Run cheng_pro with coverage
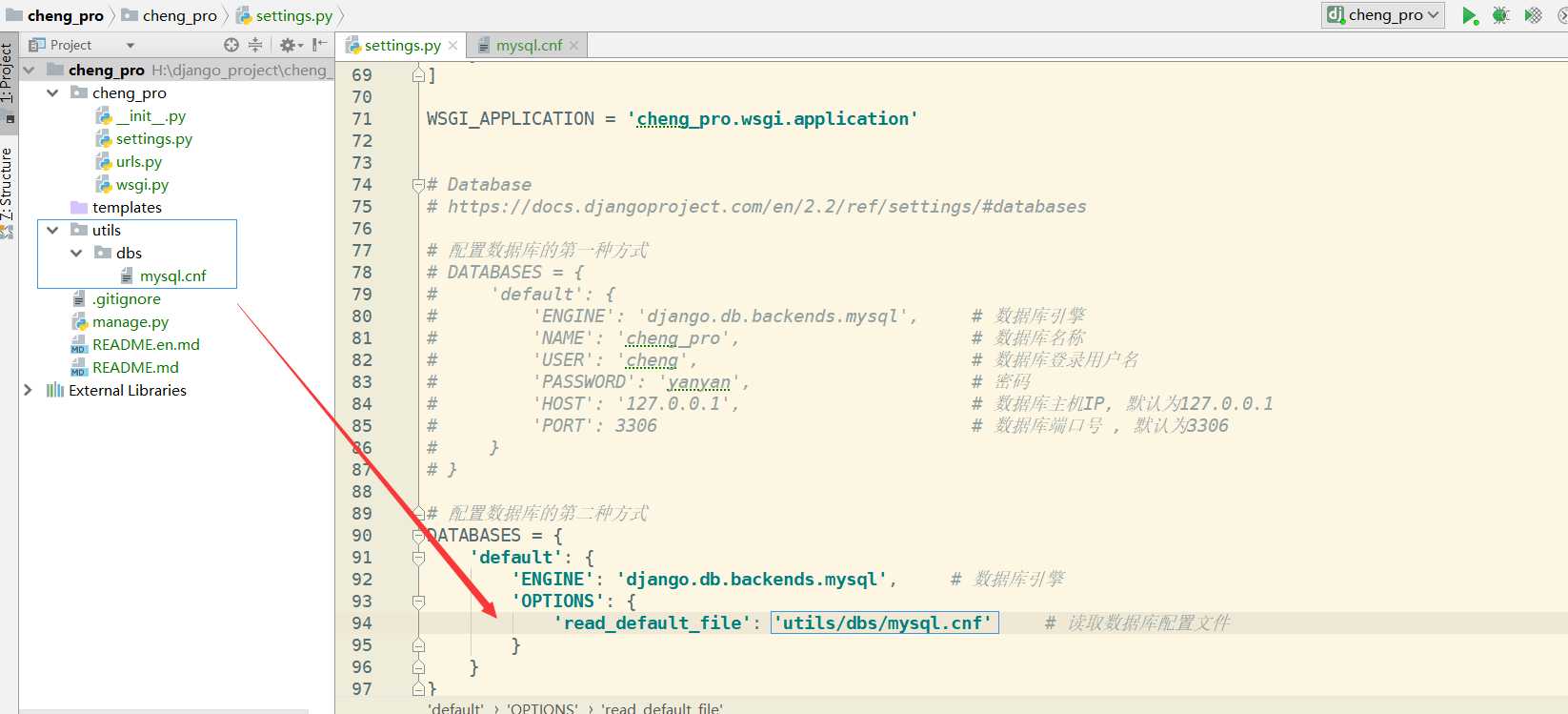 click(1533, 15)
